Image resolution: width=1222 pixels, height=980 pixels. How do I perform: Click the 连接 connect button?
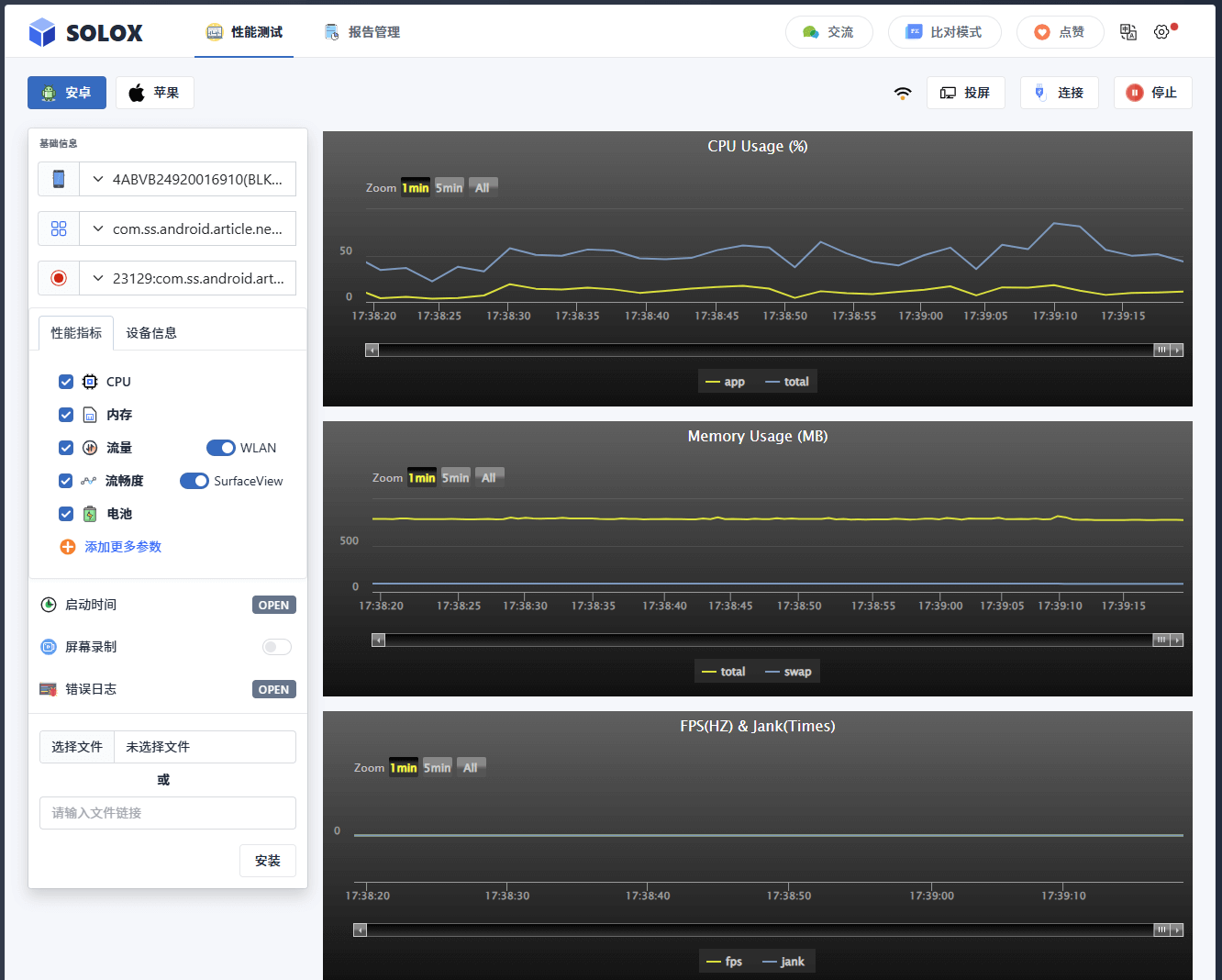pyautogui.click(x=1060, y=93)
